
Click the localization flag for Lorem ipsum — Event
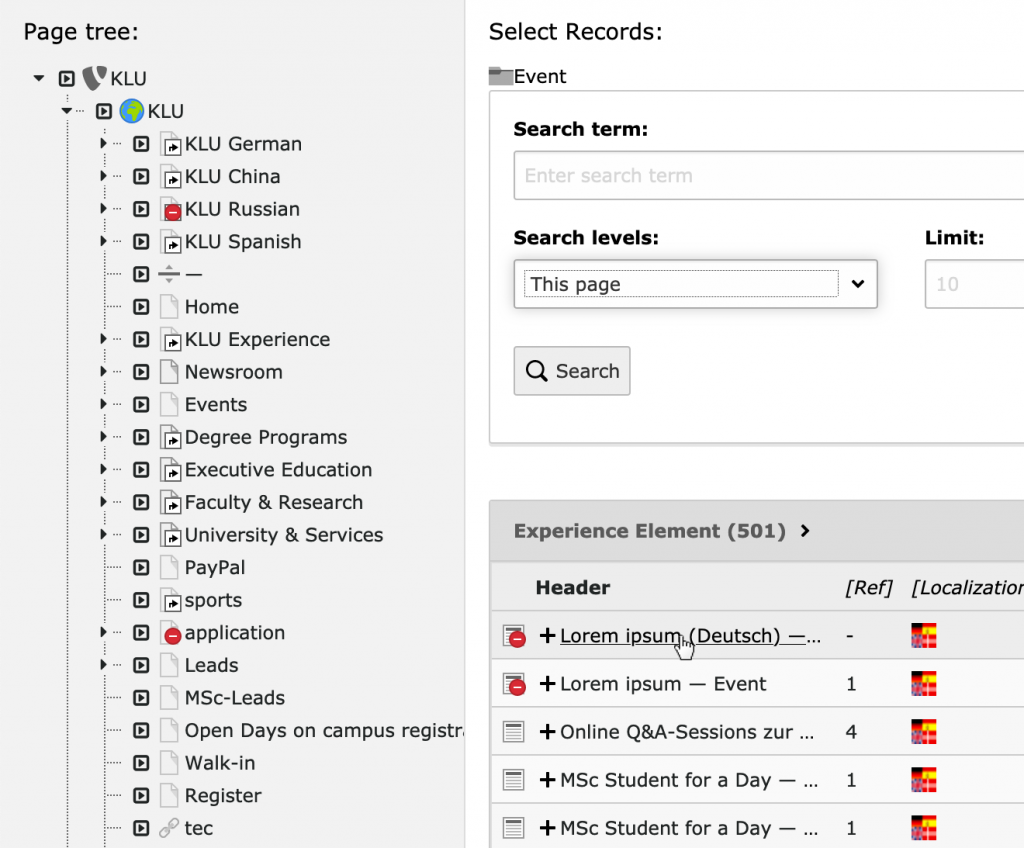click(924, 684)
